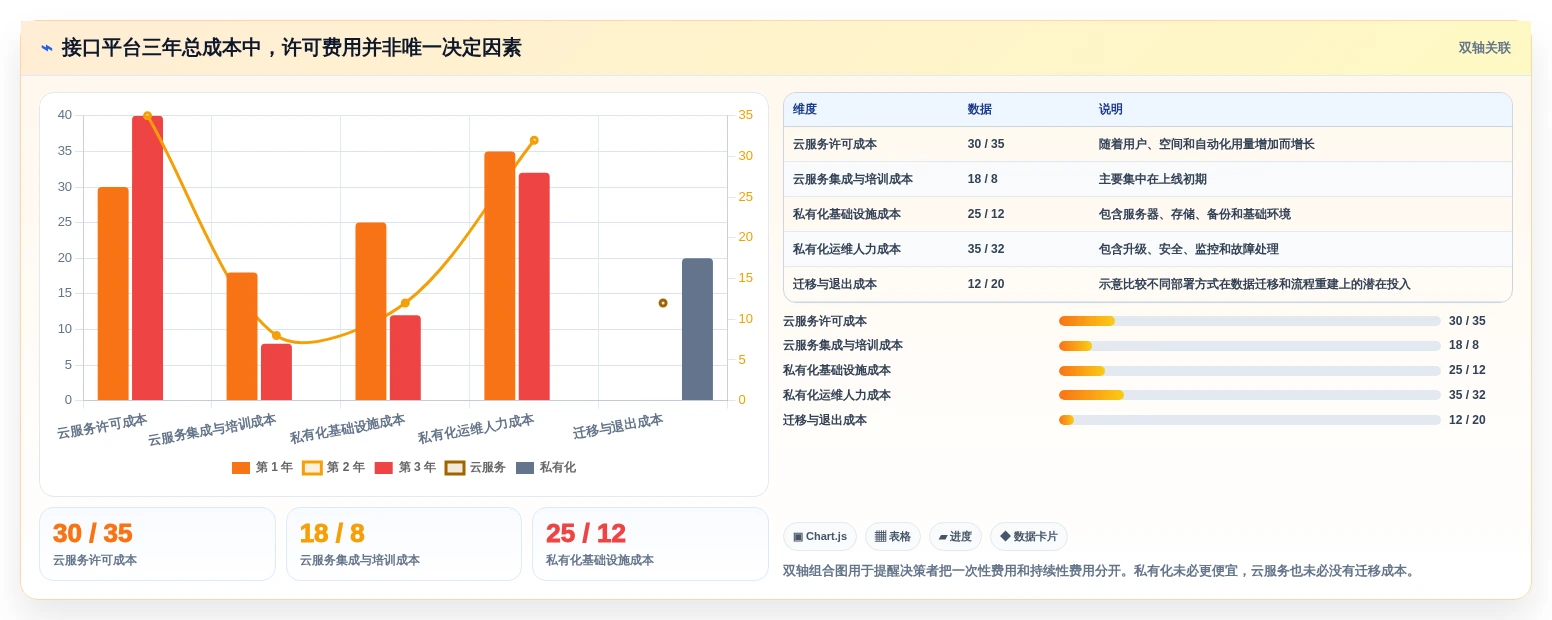Click the red bar for 云服务许可成本
Image resolution: width=1552 pixels, height=620 pixels.
(x=147, y=258)
